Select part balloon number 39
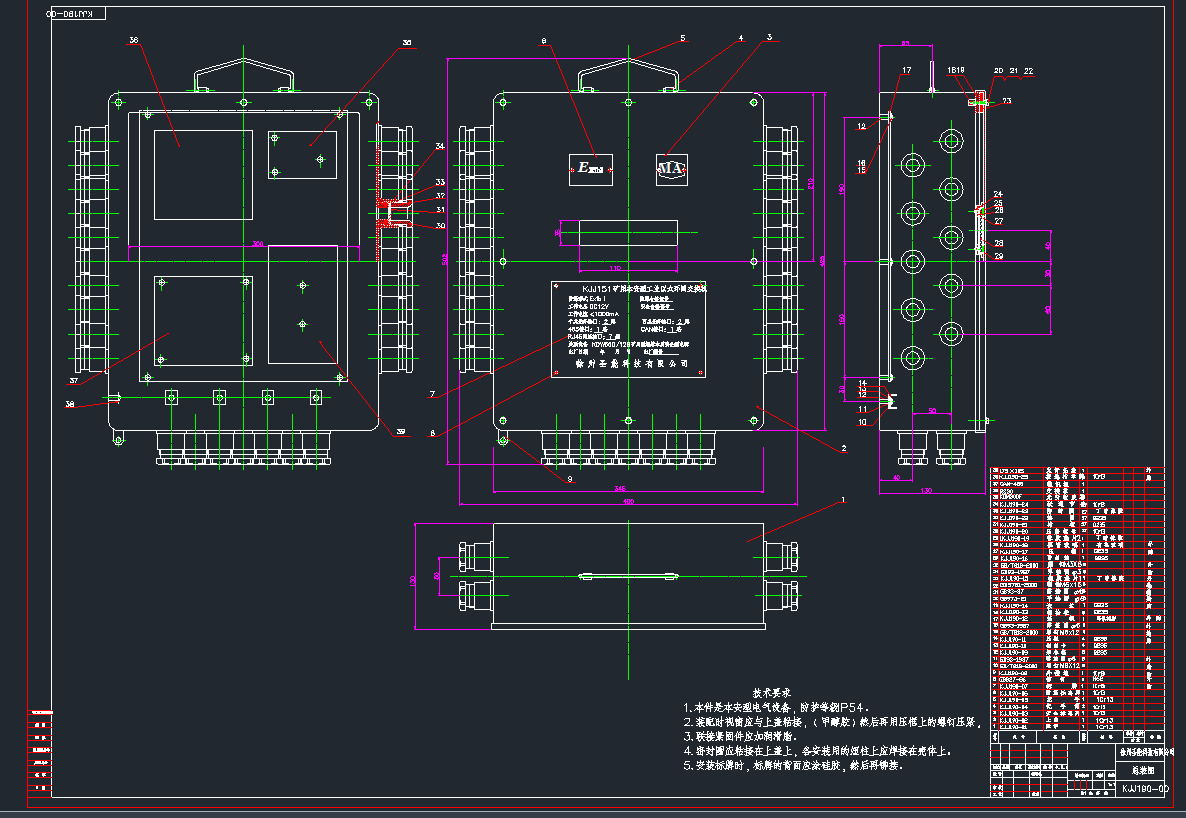Viewport: 1186px width, 818px height. [401, 432]
